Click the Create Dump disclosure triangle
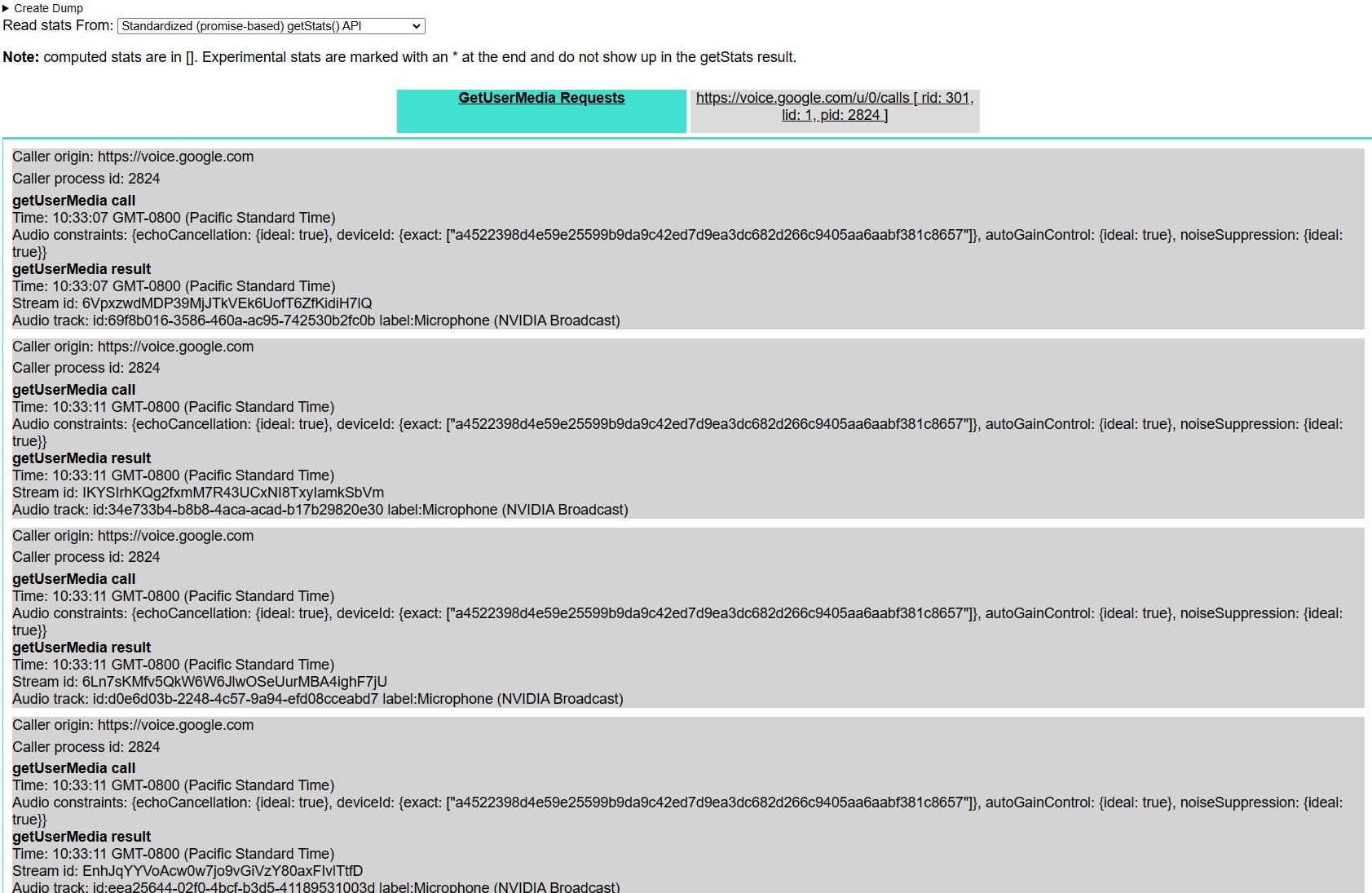1372x893 pixels. 9,8
